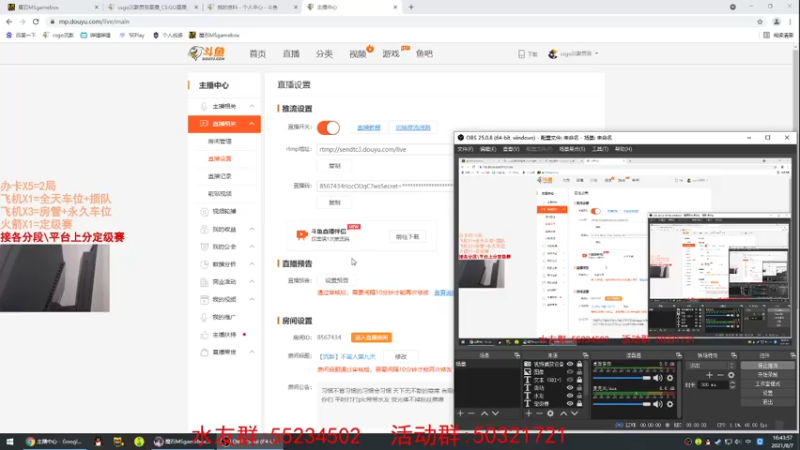Pop out the Scenes dock icon

click(517, 355)
